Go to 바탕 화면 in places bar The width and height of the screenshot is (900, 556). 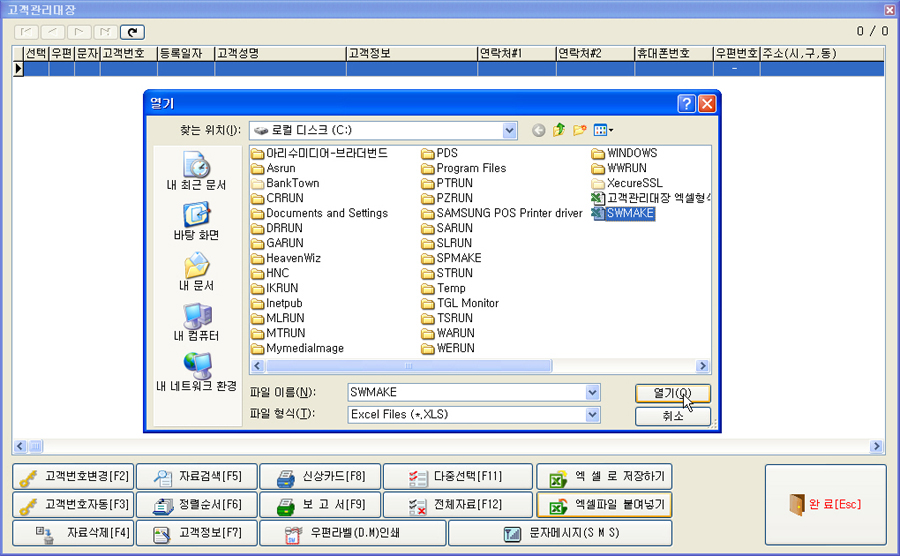click(196, 221)
